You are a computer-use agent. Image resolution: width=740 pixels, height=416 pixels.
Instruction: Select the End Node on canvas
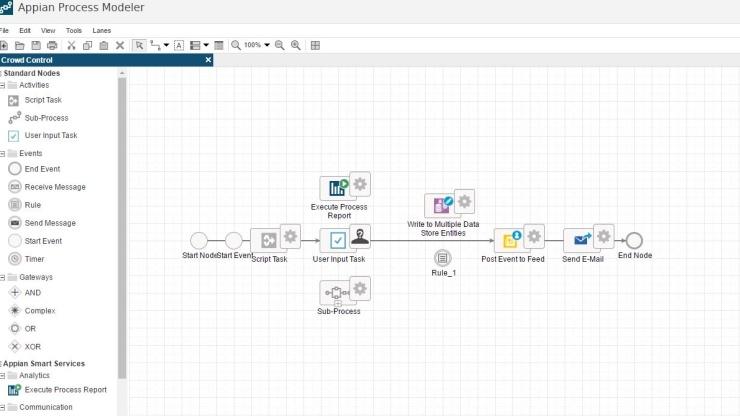[634, 241]
